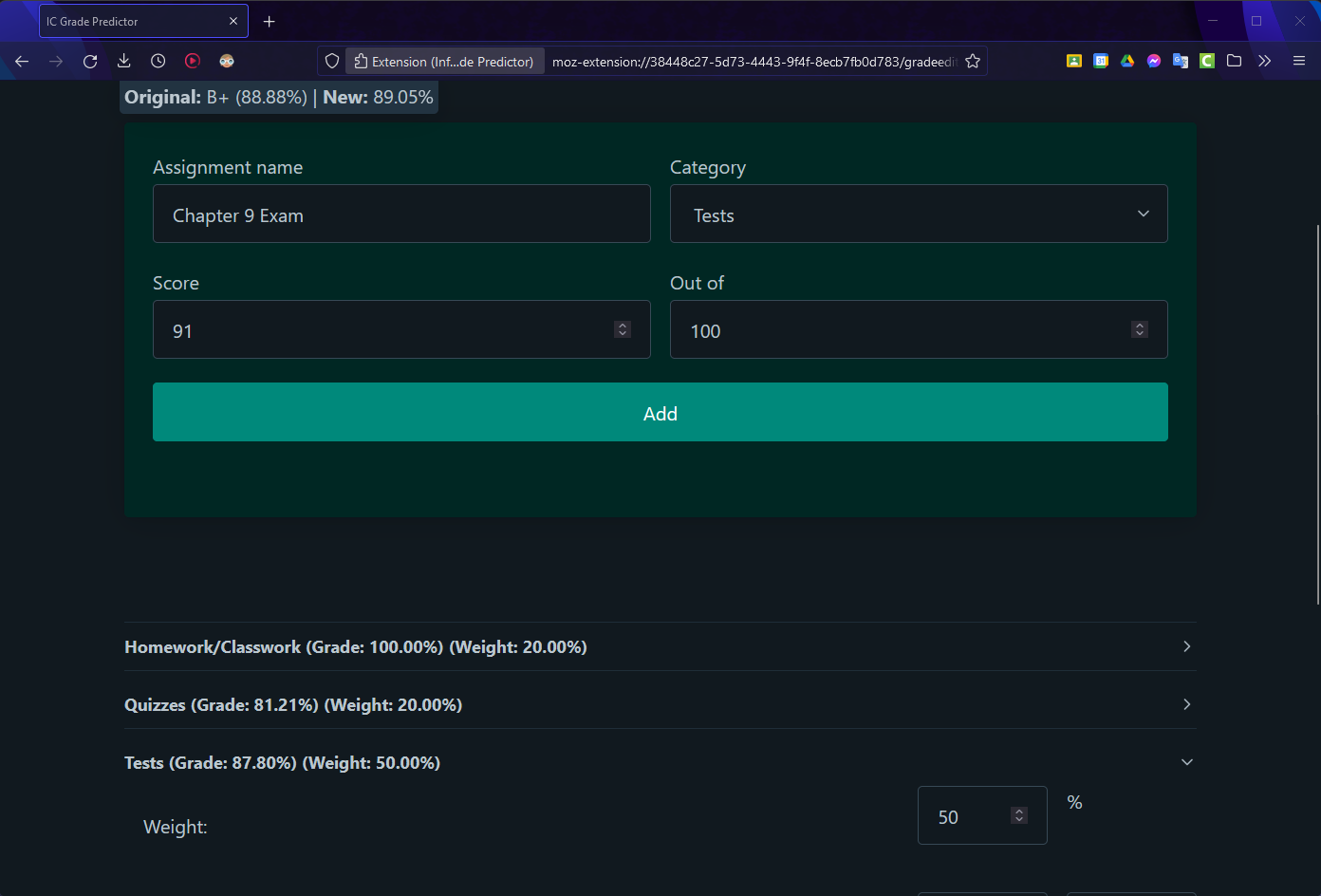Open the downloads panel
The width and height of the screenshot is (1321, 896).
[x=123, y=61]
